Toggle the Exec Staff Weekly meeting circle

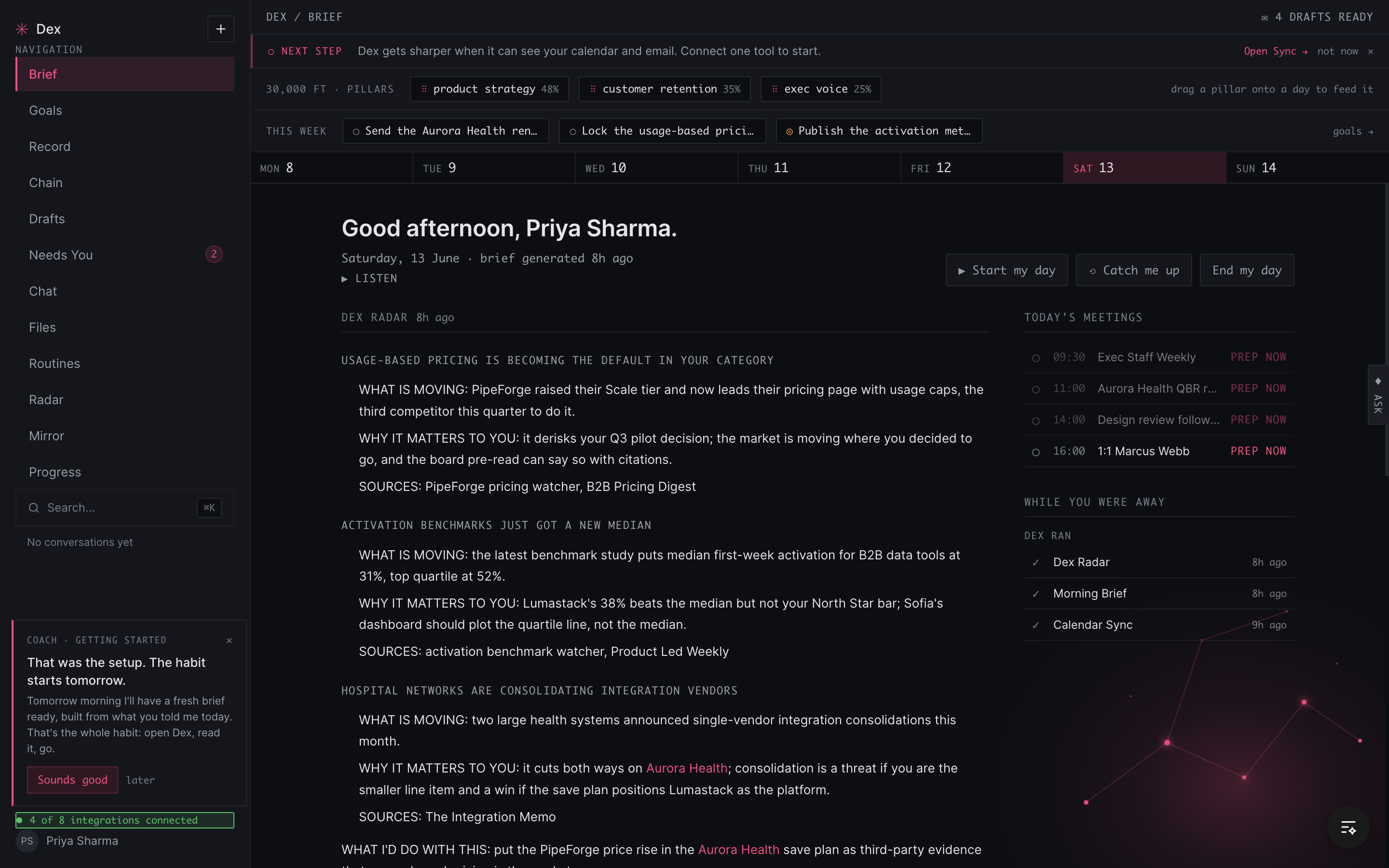coord(1035,358)
